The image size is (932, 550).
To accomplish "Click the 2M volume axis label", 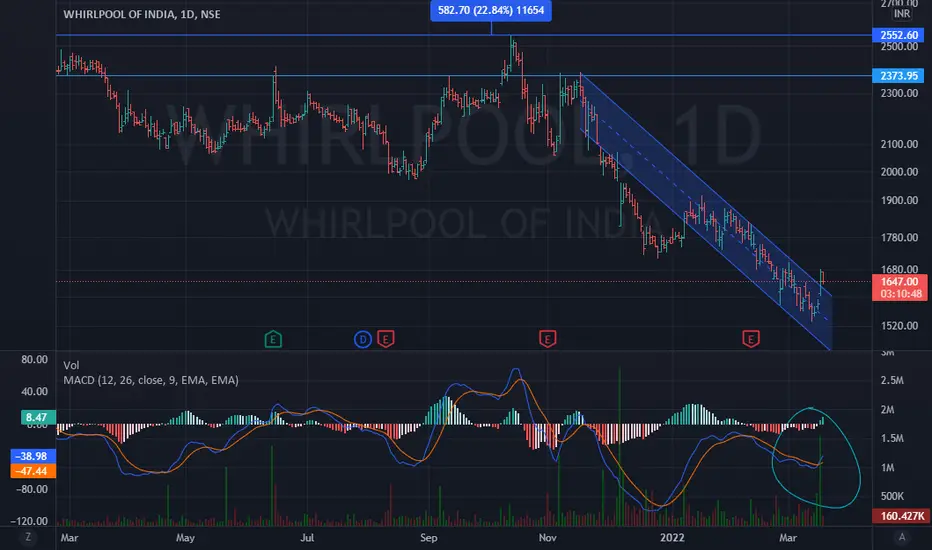I will click(887, 410).
